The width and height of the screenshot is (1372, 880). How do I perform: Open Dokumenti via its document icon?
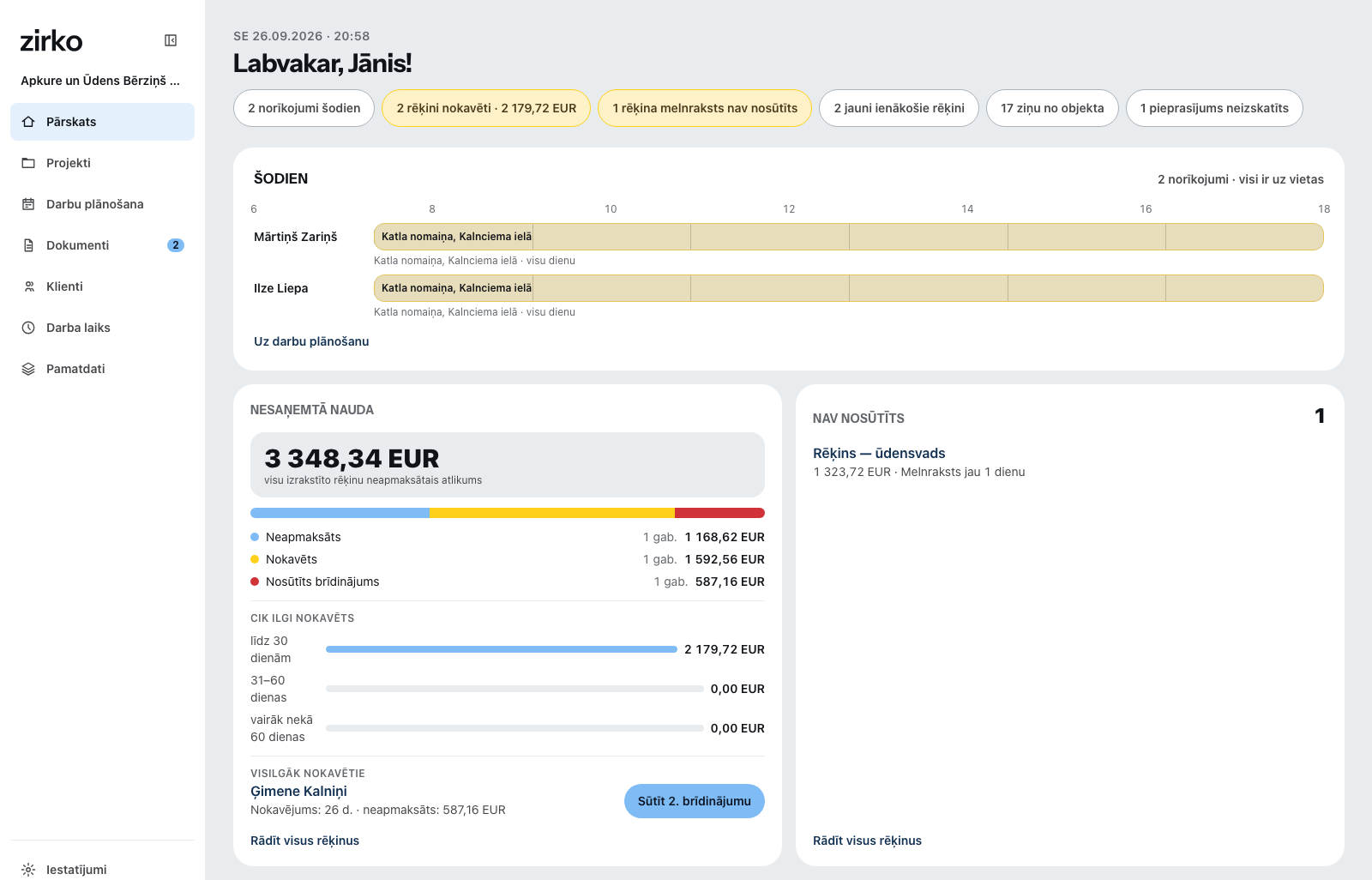pos(28,245)
